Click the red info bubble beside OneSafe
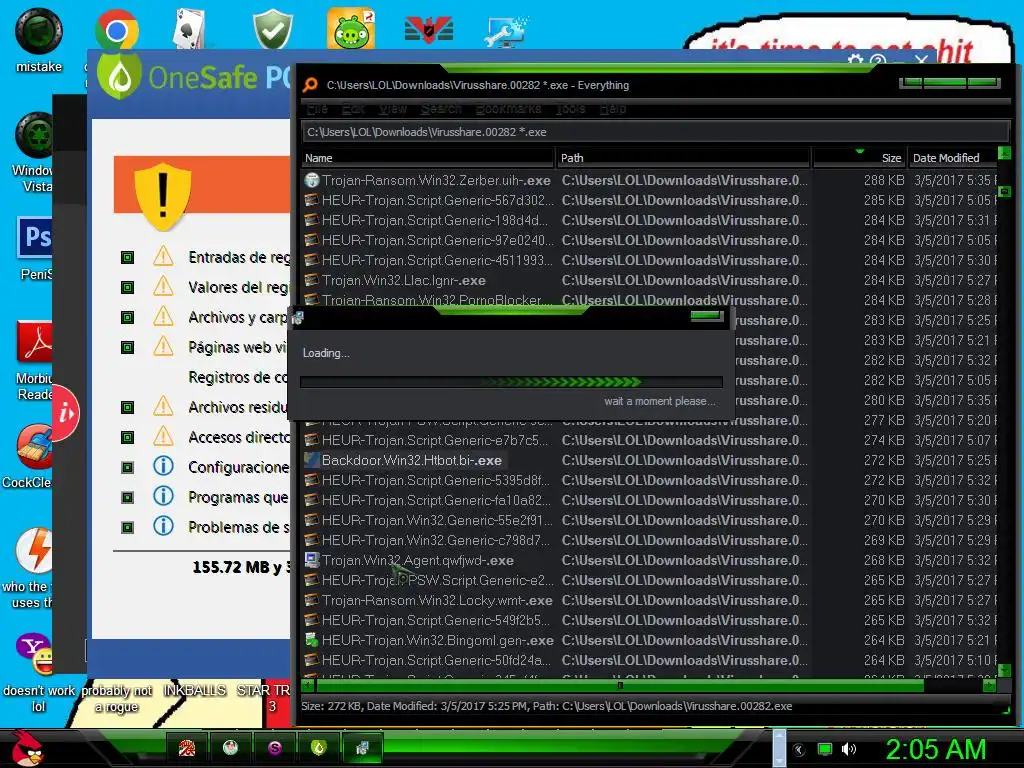 (x=65, y=413)
